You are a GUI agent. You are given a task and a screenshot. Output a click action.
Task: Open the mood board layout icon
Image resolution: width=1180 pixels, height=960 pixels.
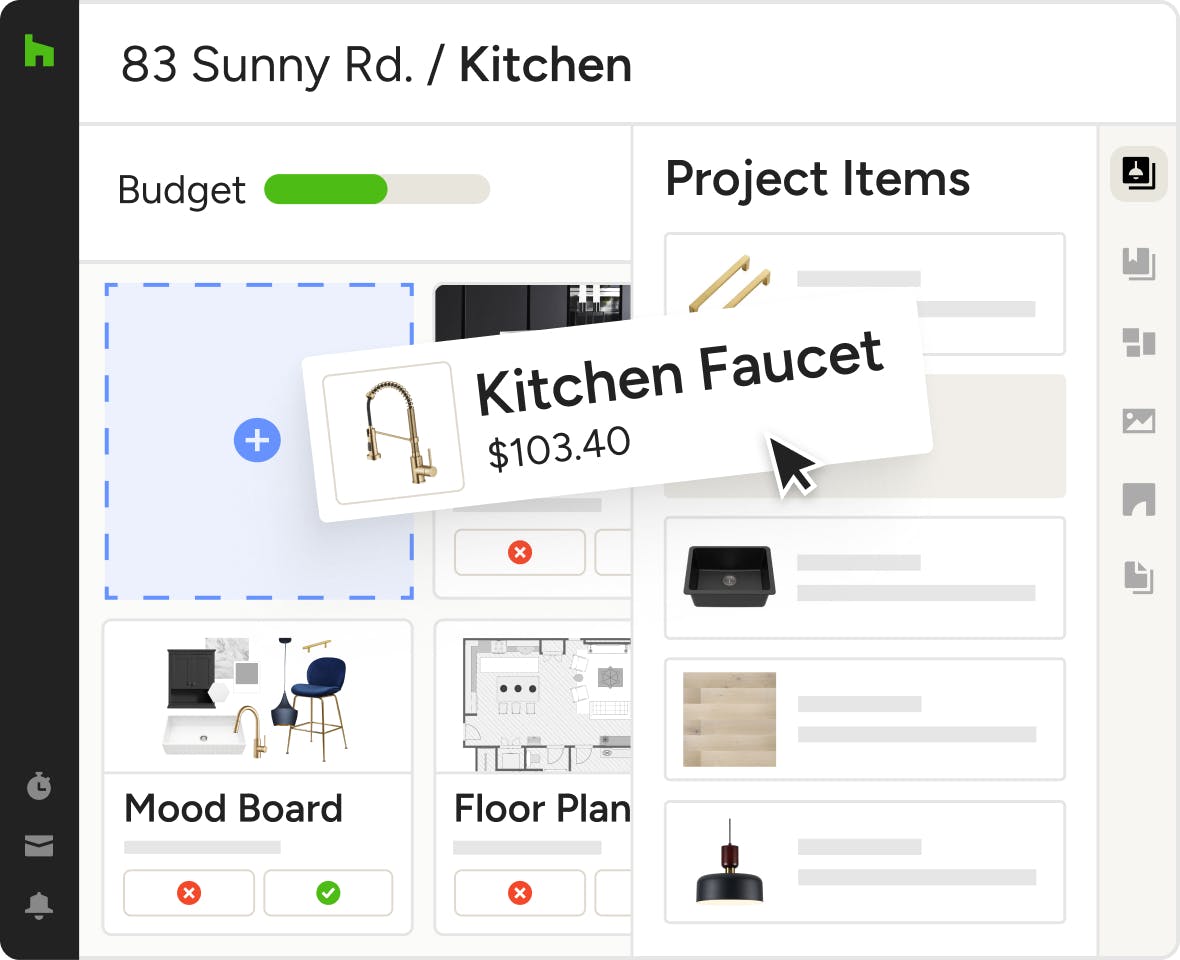[x=1139, y=342]
